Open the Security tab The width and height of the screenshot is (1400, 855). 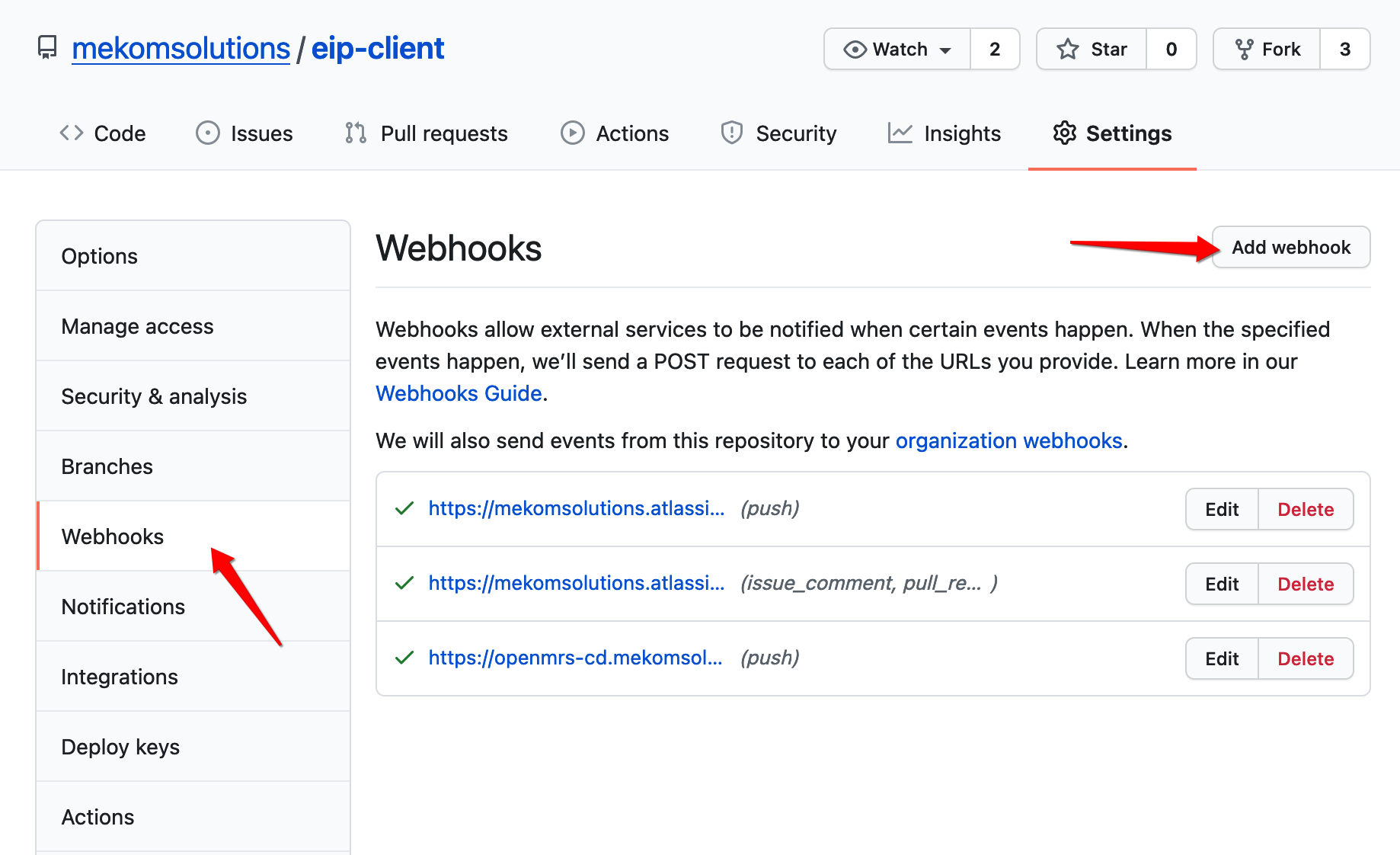(x=778, y=133)
